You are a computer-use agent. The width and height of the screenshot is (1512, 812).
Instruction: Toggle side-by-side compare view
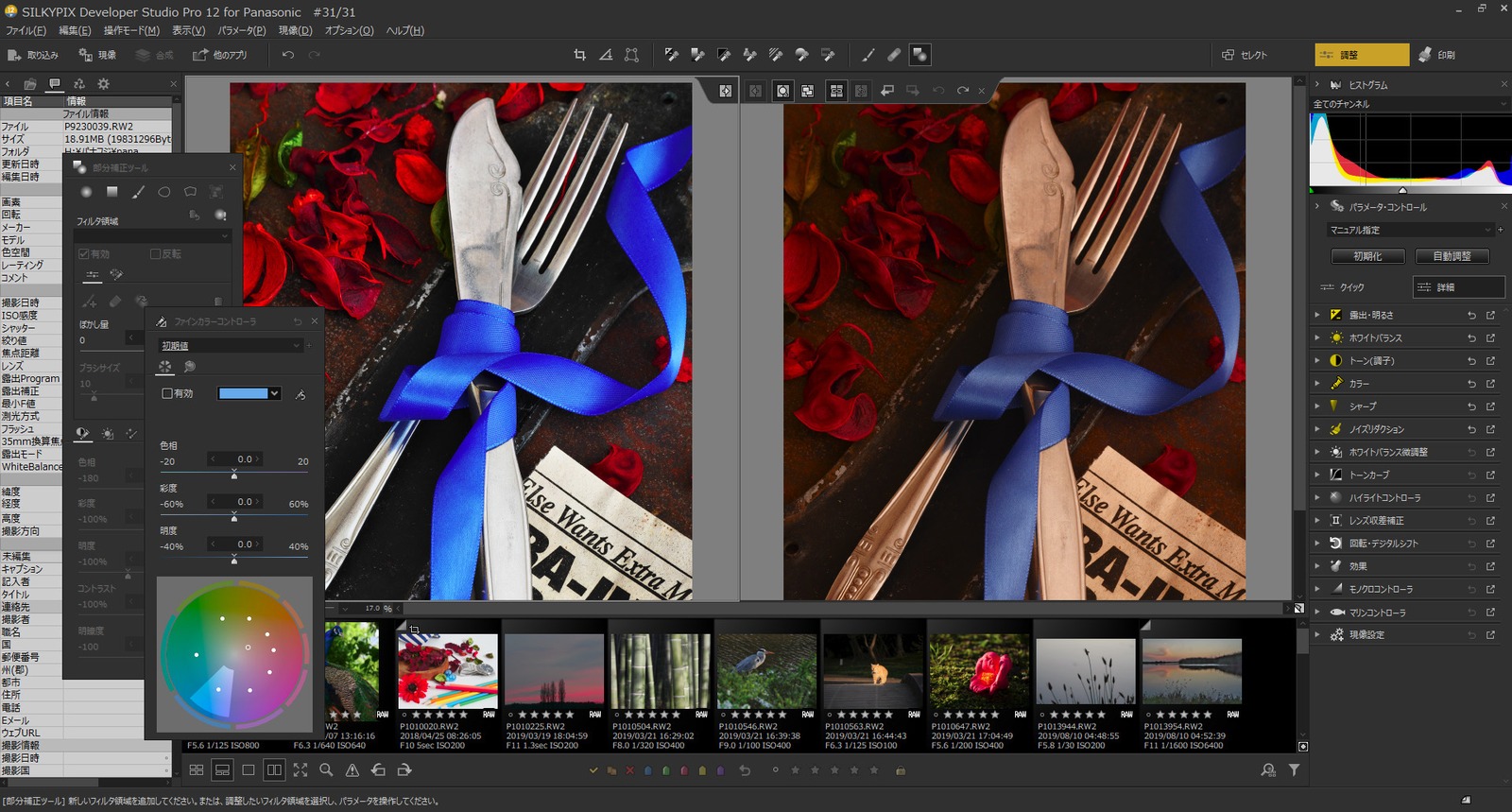pyautogui.click(x=274, y=770)
